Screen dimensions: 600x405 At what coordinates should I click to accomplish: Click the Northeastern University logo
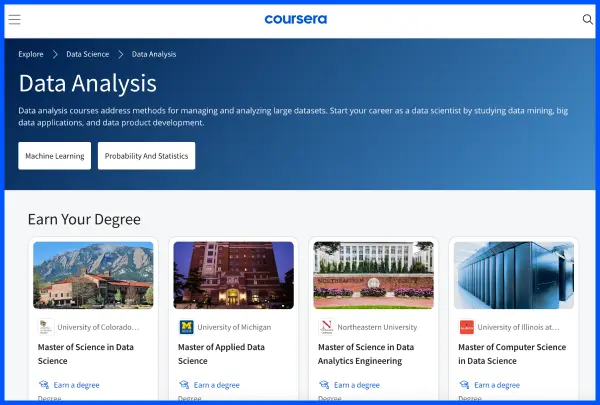click(x=326, y=327)
